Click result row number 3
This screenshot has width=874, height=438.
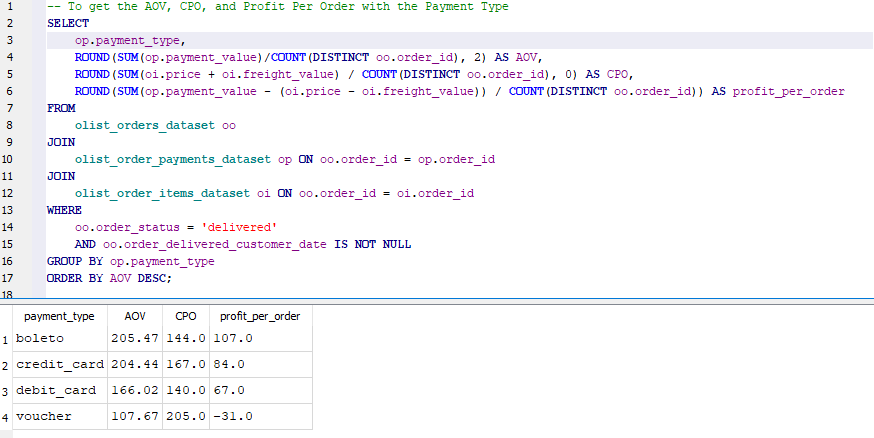coord(6,391)
